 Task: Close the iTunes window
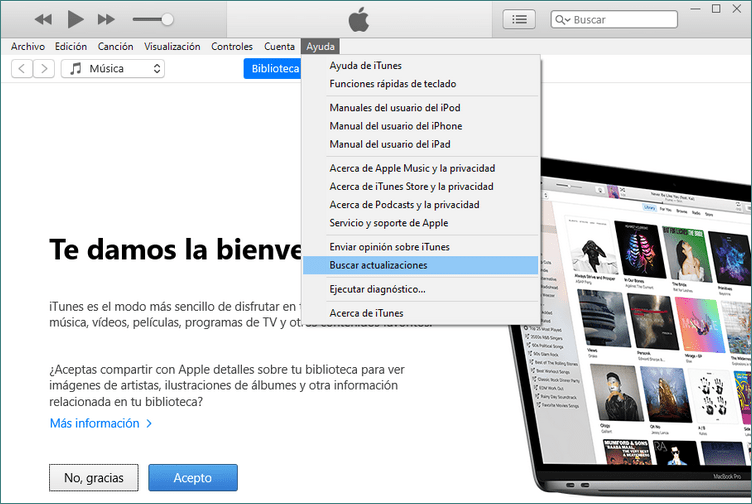point(737,9)
